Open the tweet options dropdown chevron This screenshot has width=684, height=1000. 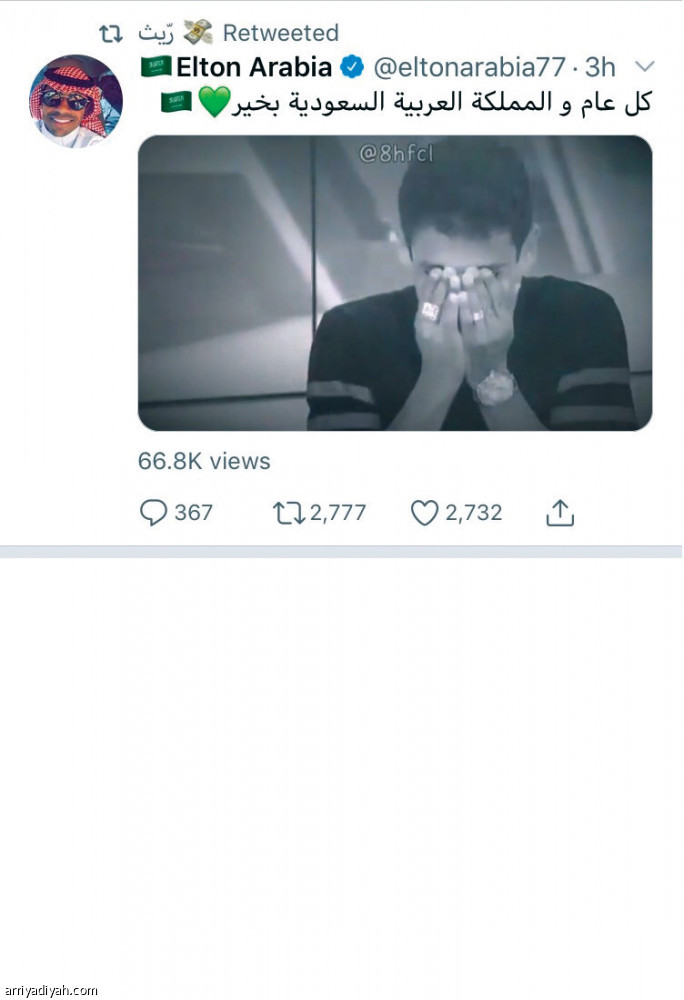(645, 68)
